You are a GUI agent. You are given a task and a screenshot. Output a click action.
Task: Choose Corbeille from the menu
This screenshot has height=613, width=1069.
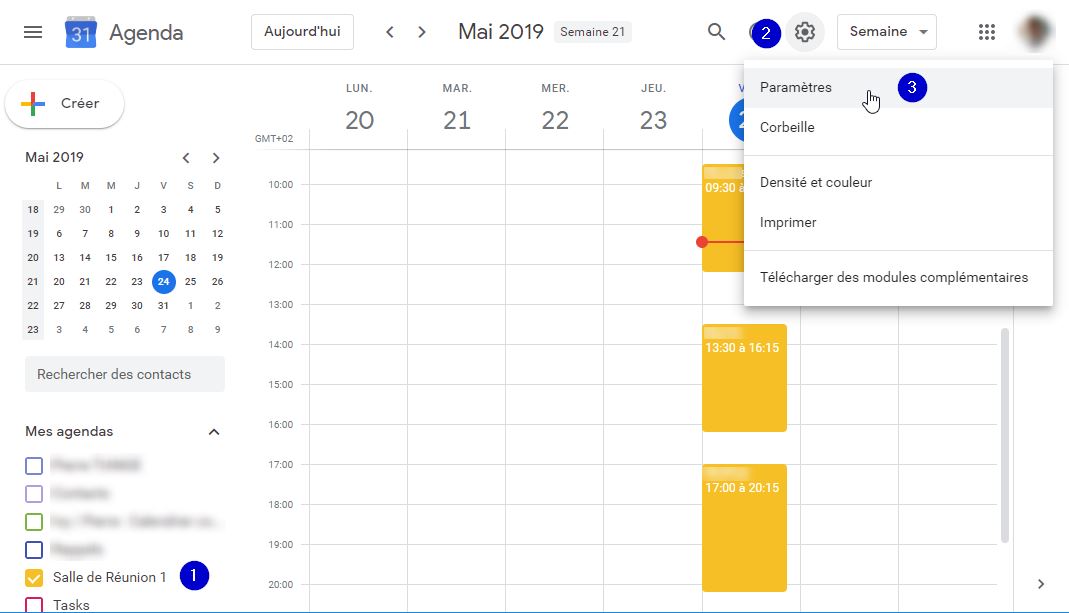coord(787,128)
